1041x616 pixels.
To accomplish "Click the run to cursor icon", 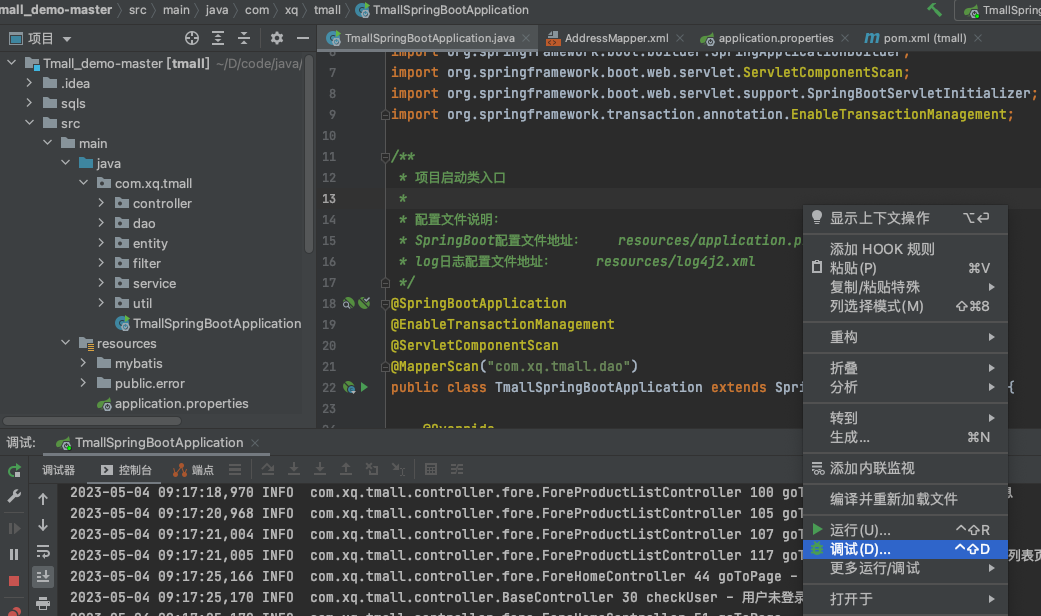I will pos(398,469).
